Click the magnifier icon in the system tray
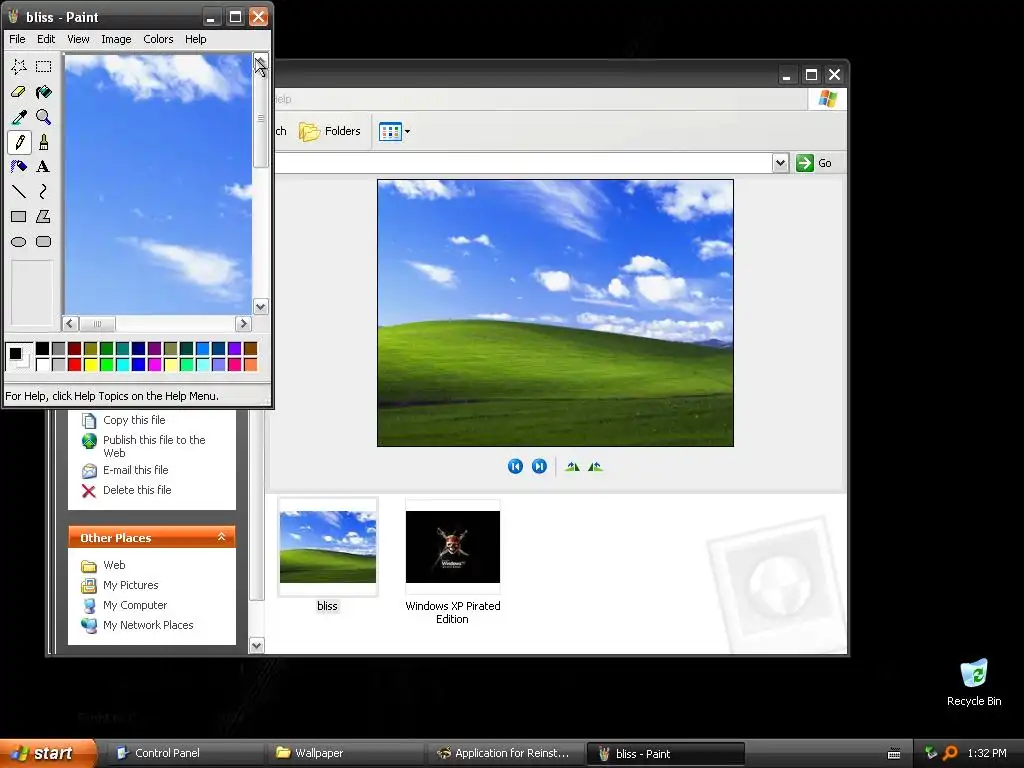1024x768 pixels. [950, 753]
